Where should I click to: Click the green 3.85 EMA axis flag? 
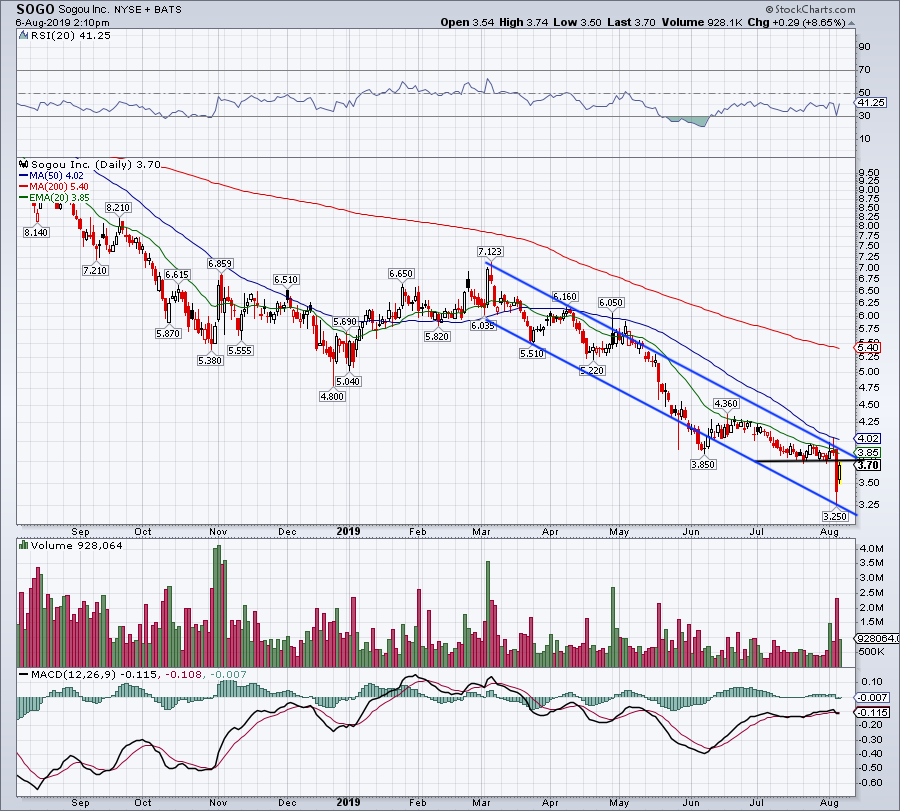[867, 453]
